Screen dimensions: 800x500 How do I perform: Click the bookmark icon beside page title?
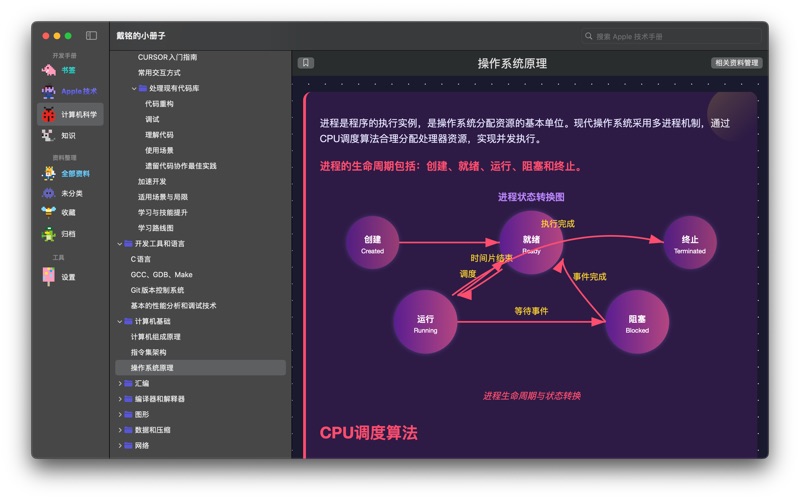point(306,63)
